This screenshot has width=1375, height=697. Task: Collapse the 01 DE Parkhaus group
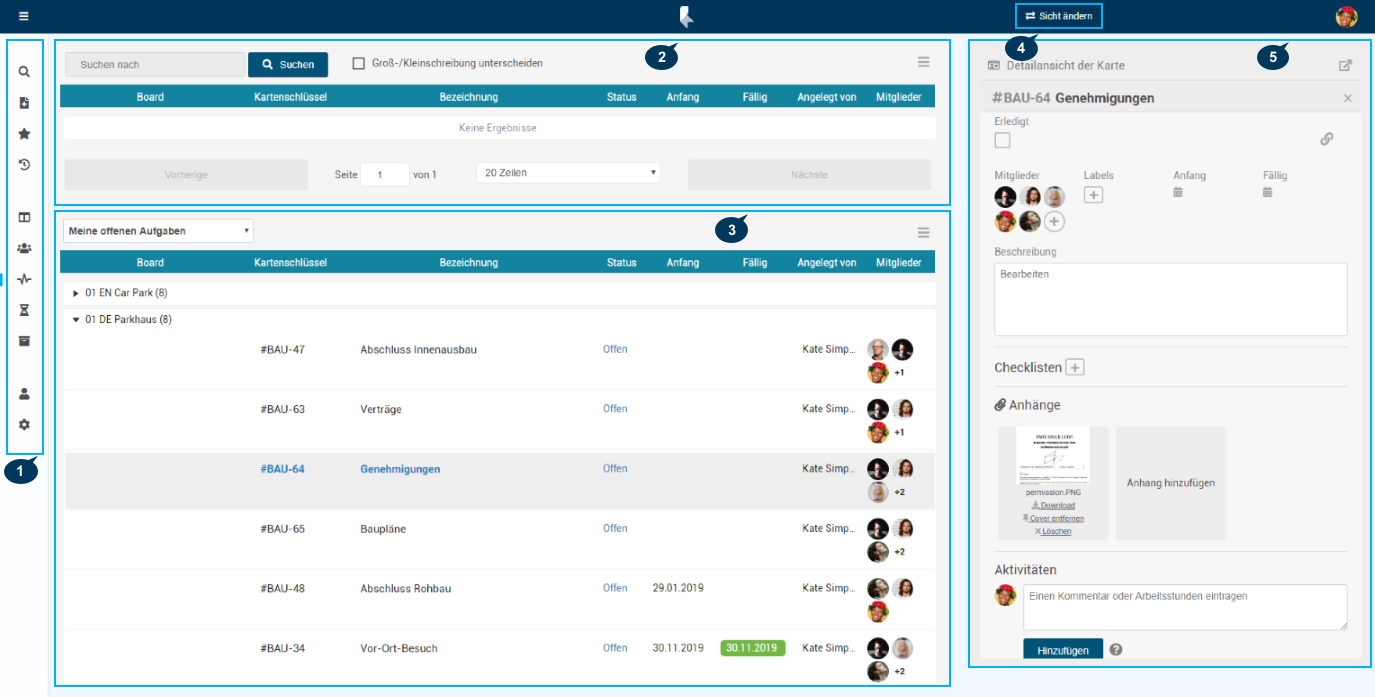click(76, 320)
